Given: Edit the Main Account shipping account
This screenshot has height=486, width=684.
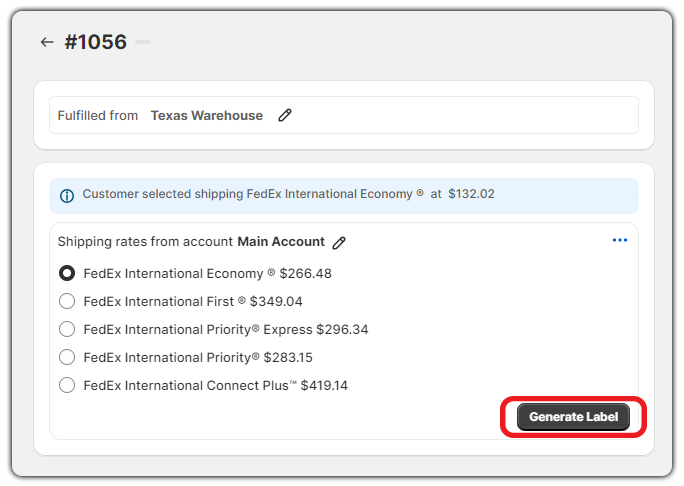Looking at the screenshot, I should [339, 243].
